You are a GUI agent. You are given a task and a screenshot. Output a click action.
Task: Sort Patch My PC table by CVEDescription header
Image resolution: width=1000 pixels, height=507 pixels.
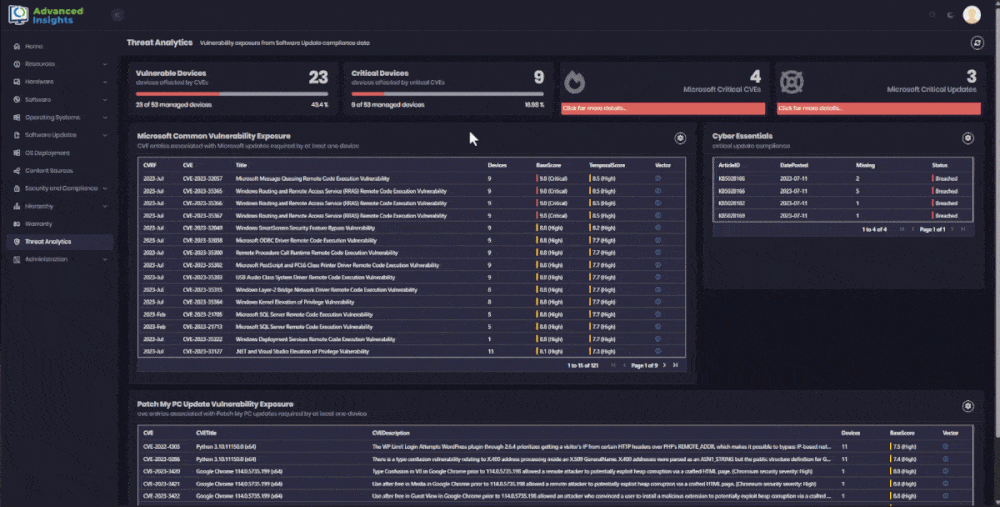391,433
